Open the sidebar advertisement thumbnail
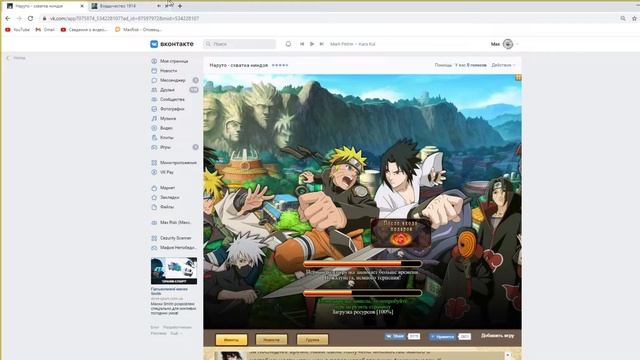The image size is (640, 360). [174, 271]
